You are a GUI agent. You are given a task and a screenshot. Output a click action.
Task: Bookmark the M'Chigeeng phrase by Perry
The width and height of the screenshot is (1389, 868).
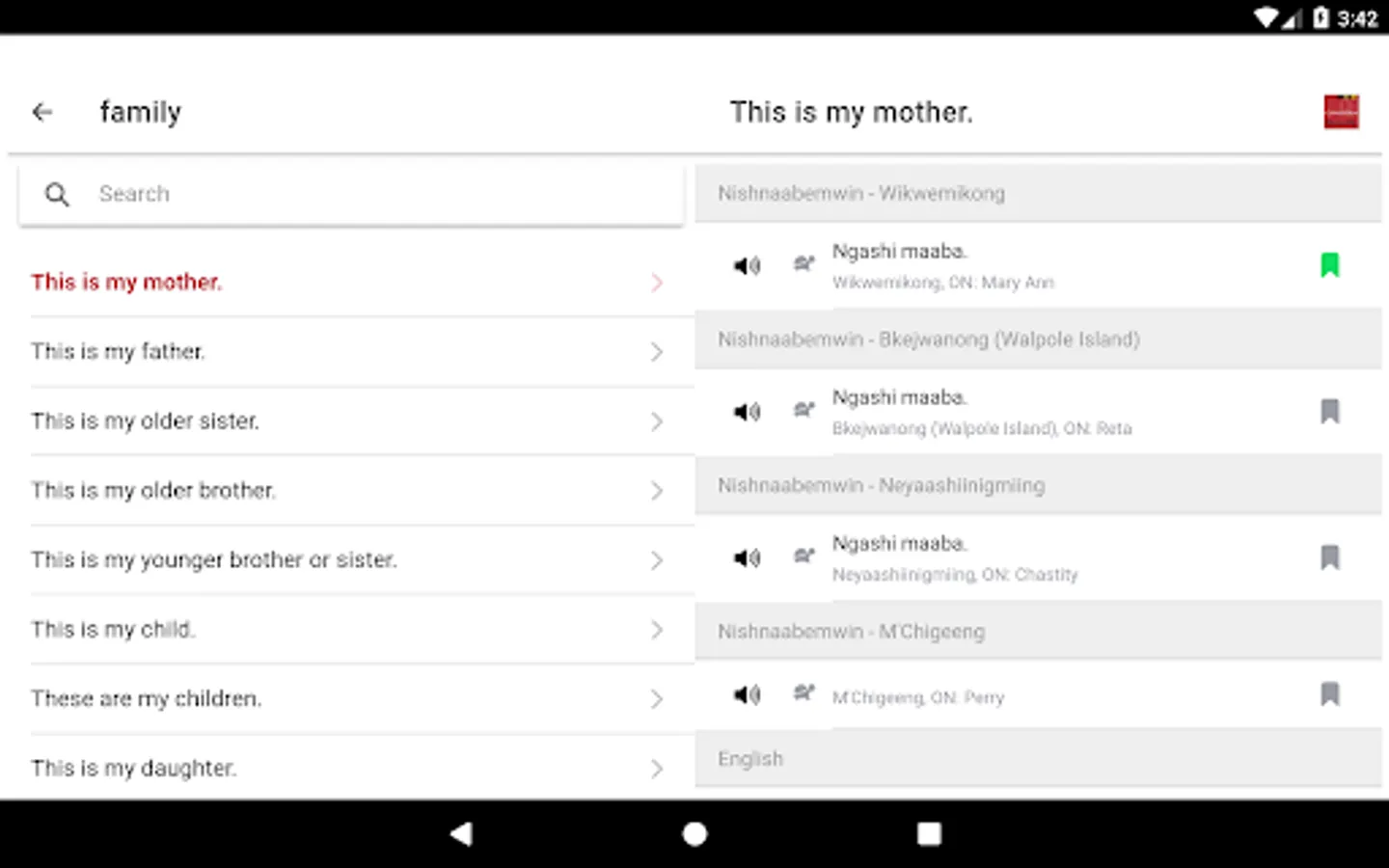[1329, 693]
